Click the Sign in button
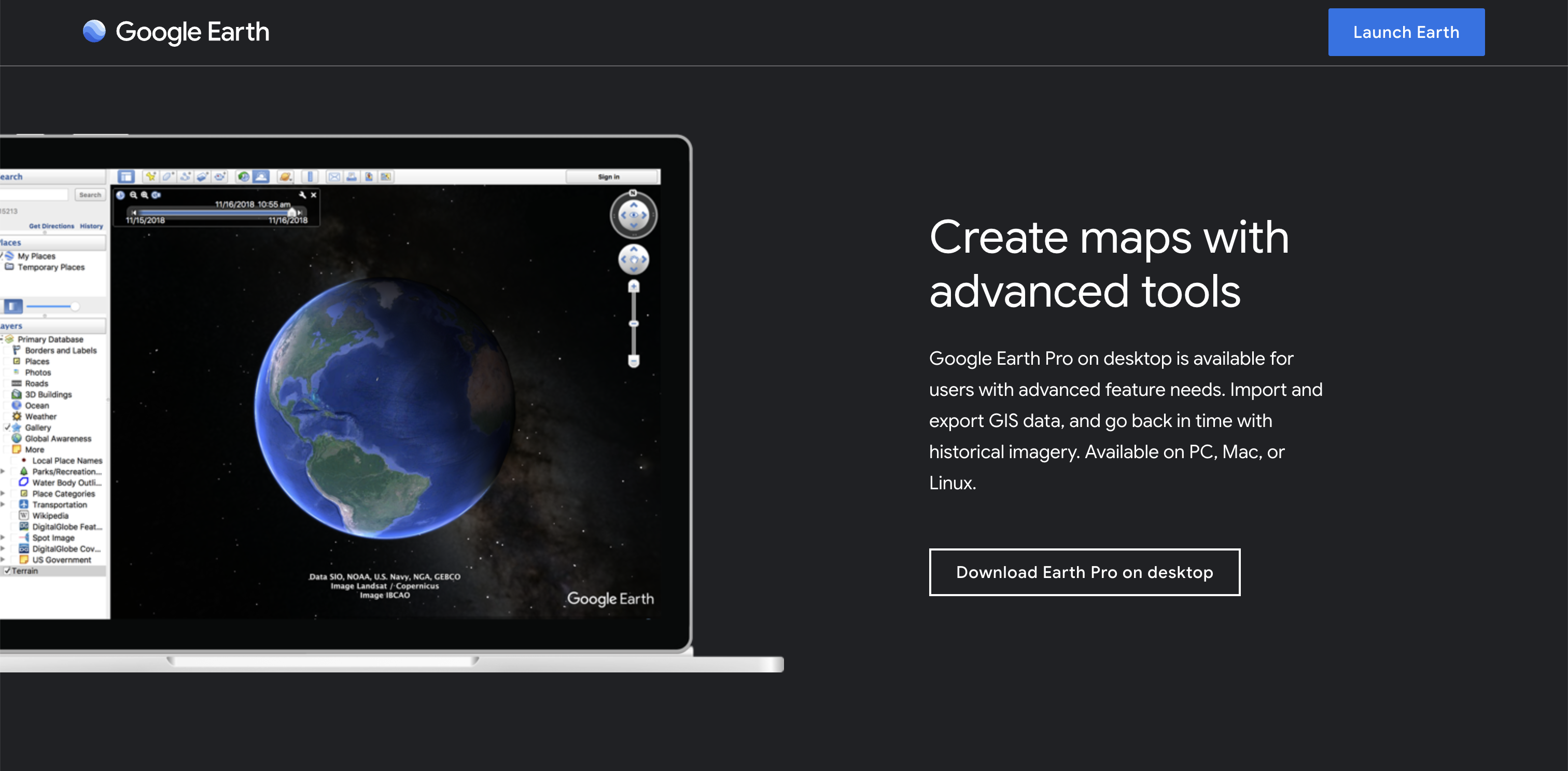 [608, 176]
